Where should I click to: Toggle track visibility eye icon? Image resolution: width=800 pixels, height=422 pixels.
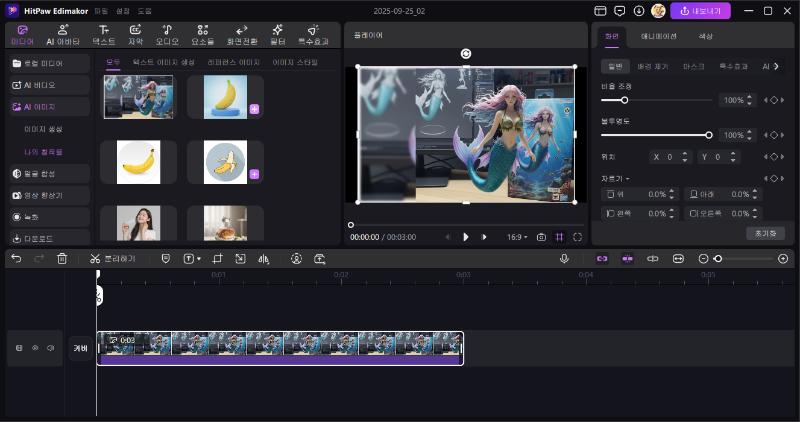point(35,348)
